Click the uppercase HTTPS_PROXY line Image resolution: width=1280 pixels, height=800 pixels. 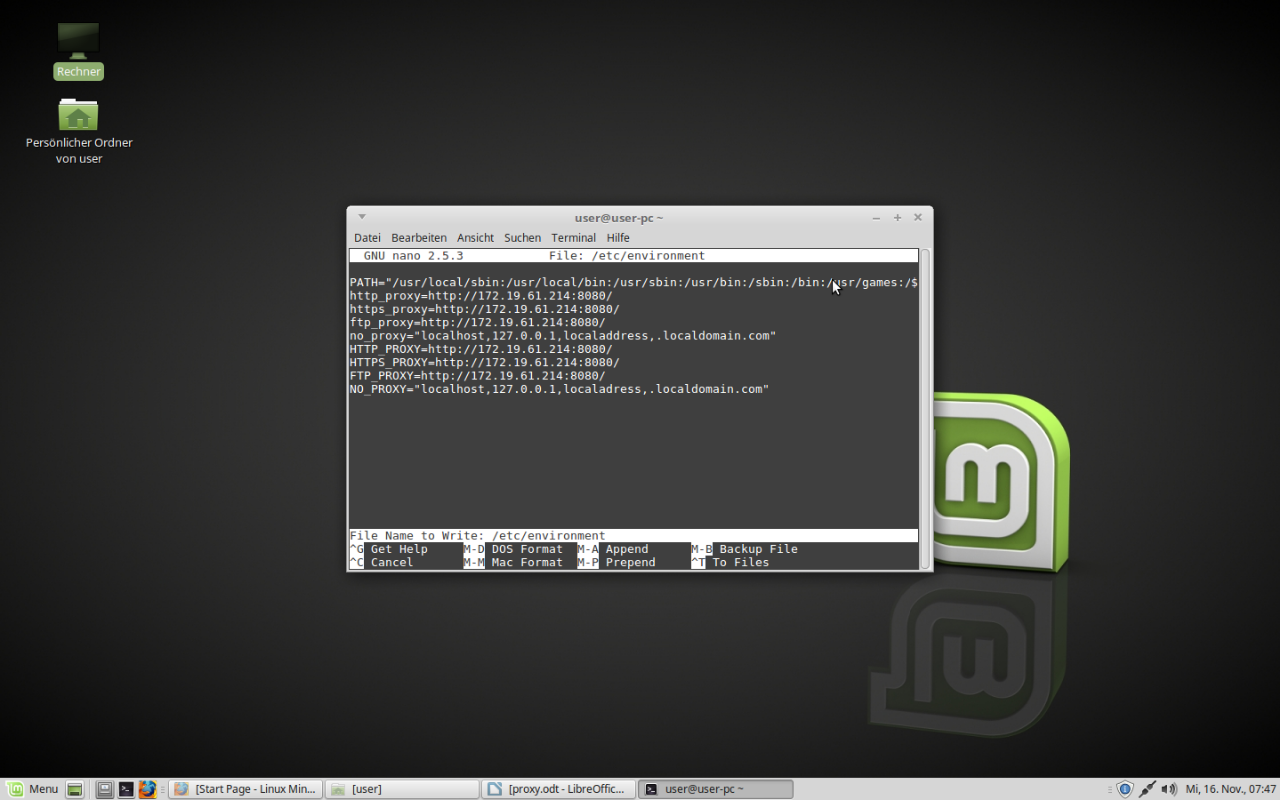(x=485, y=363)
